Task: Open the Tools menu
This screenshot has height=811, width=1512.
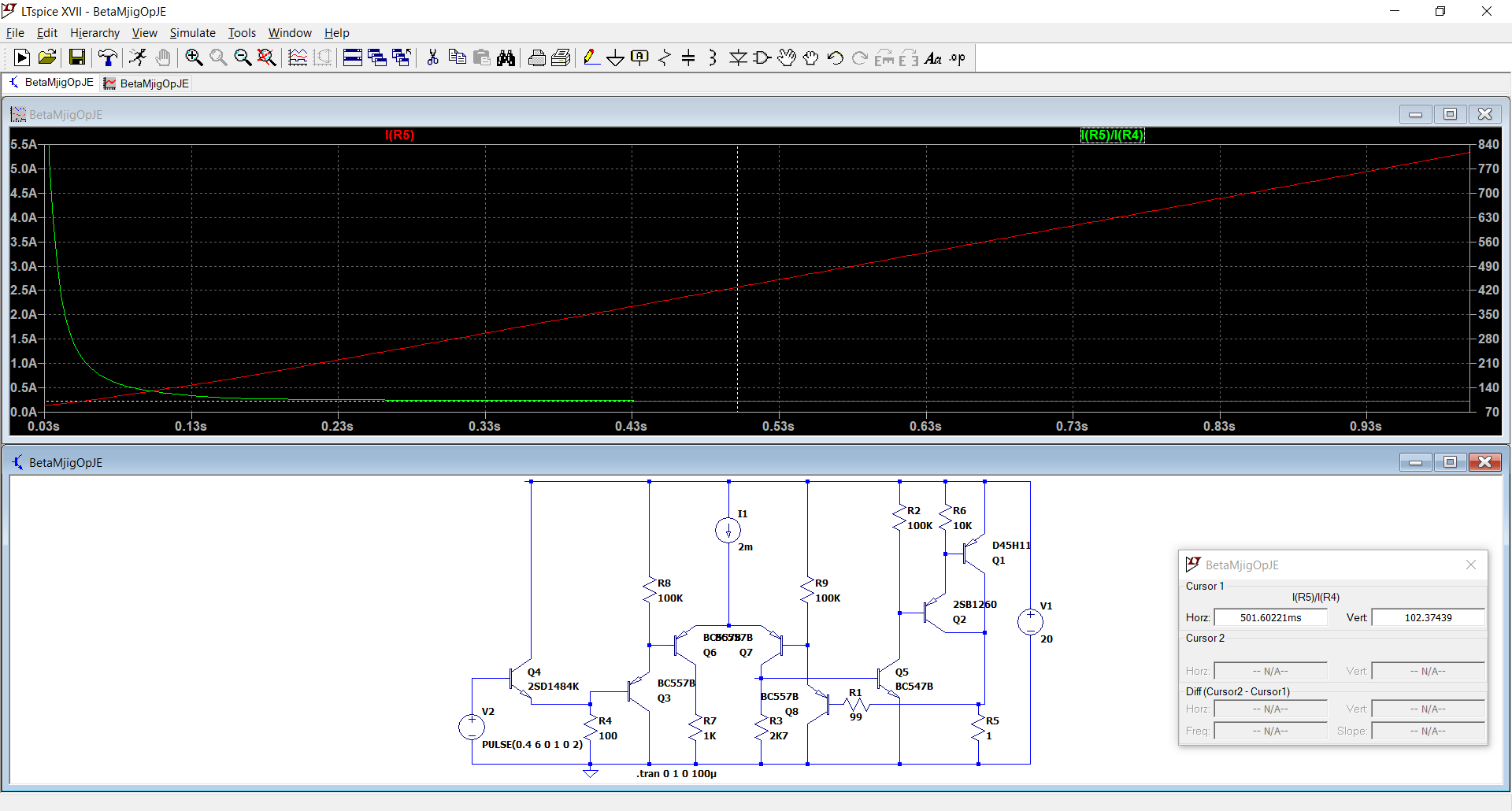Action: 242,32
